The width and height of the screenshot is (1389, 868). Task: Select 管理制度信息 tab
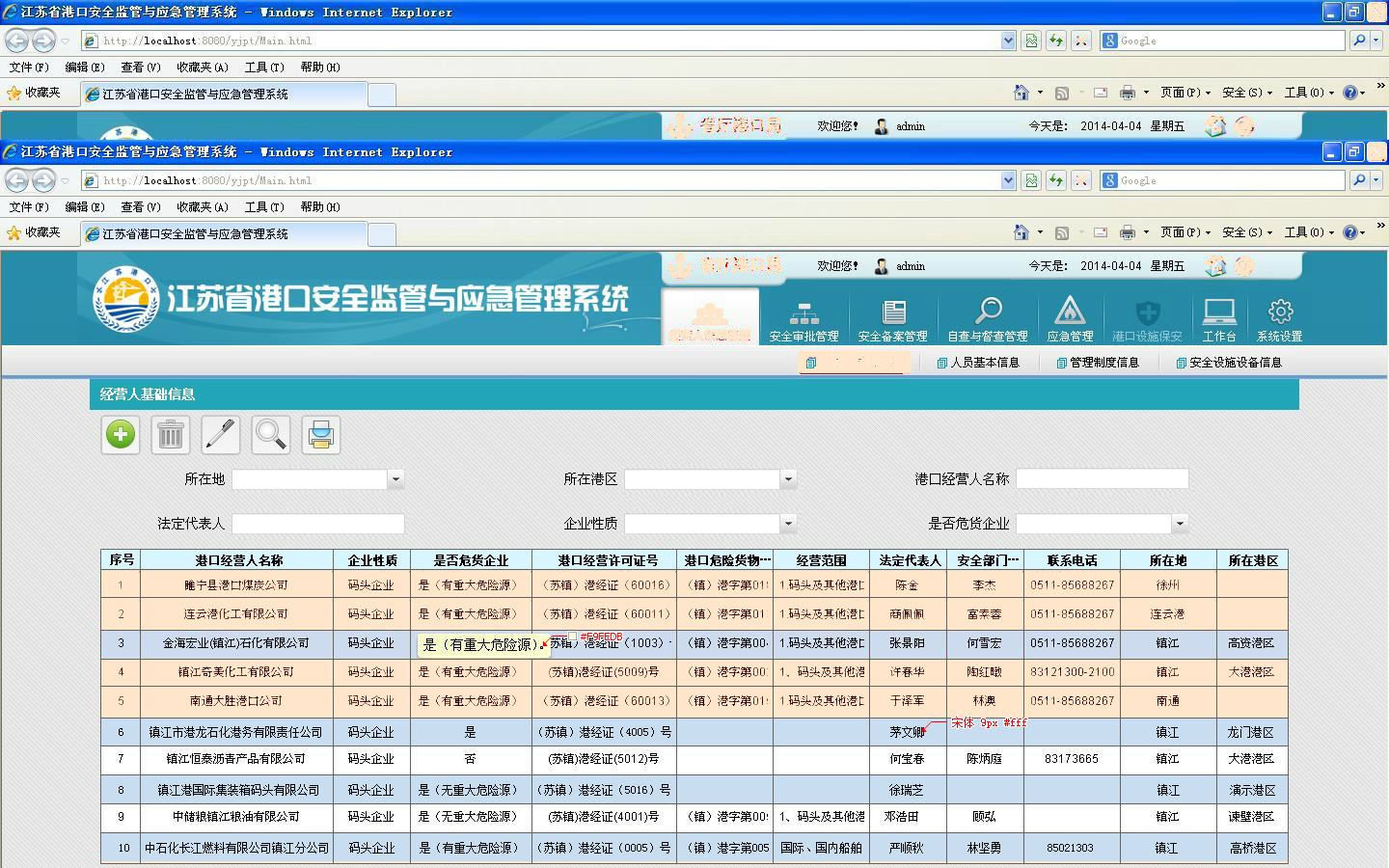click(1098, 363)
